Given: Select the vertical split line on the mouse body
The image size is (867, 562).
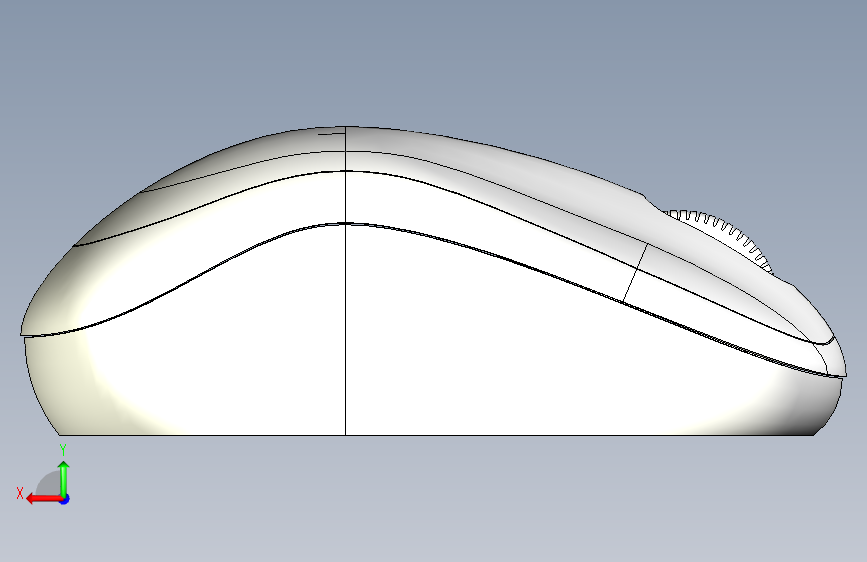Looking at the screenshot, I should tap(346, 281).
